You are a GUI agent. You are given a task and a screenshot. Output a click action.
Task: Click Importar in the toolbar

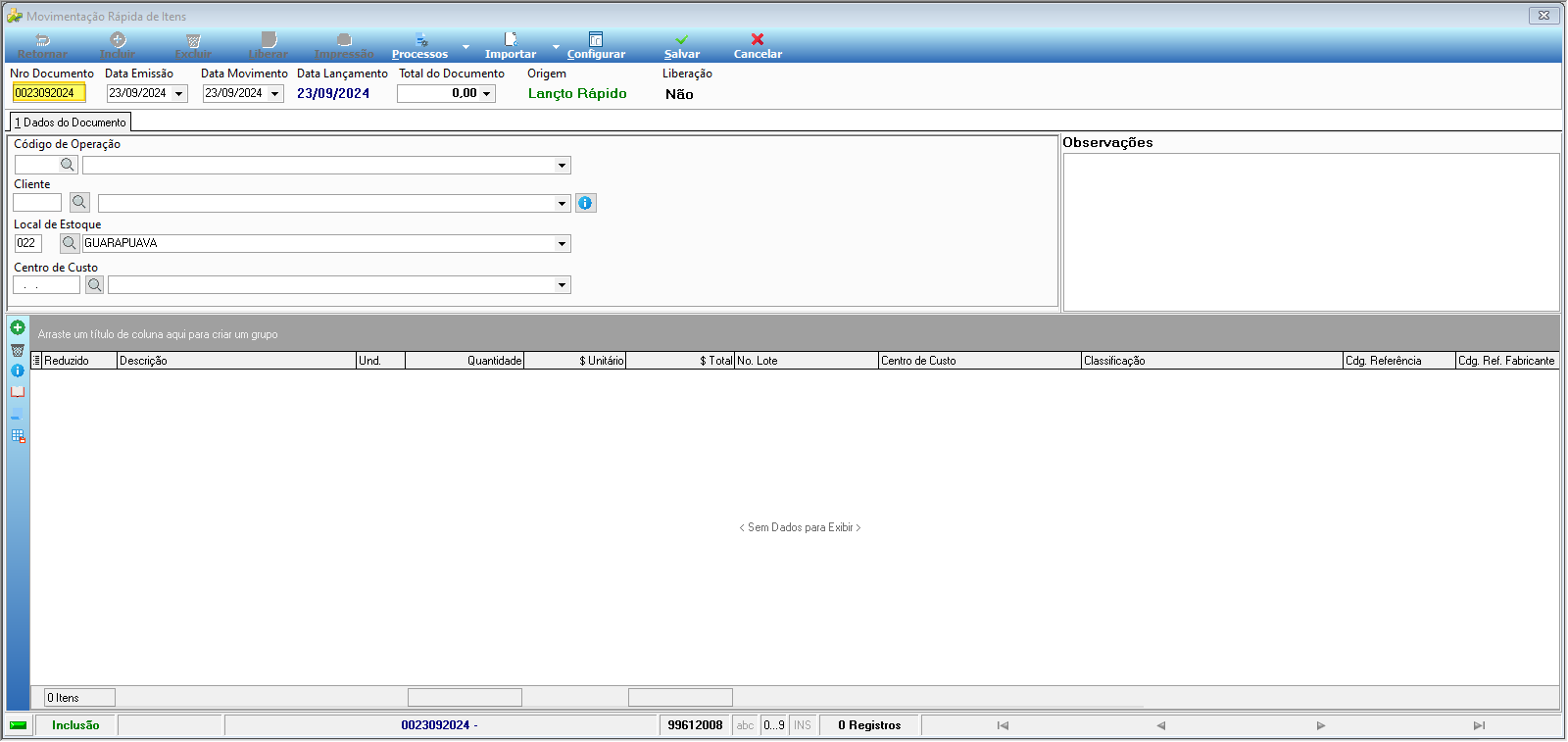(x=511, y=46)
